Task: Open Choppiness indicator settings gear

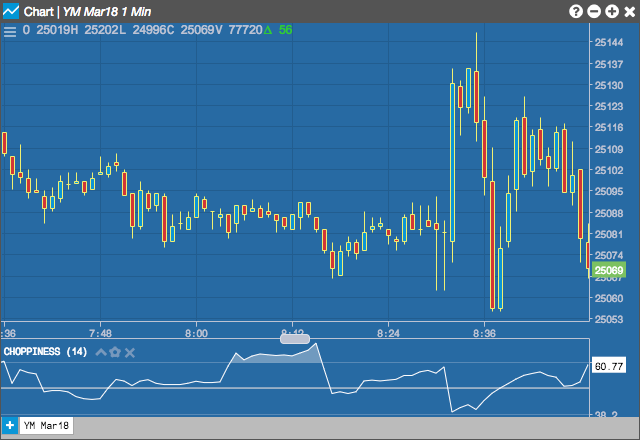Action: 115,352
